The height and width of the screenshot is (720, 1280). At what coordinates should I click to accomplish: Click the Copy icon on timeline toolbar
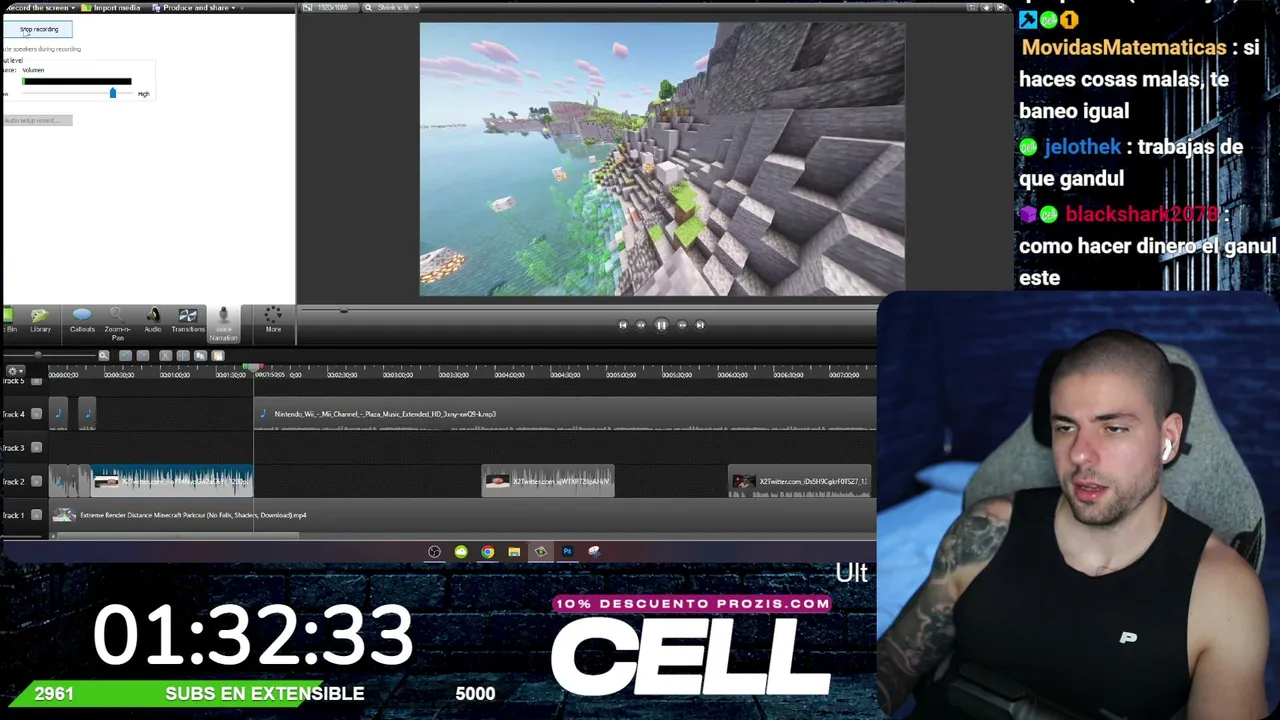tap(200, 356)
